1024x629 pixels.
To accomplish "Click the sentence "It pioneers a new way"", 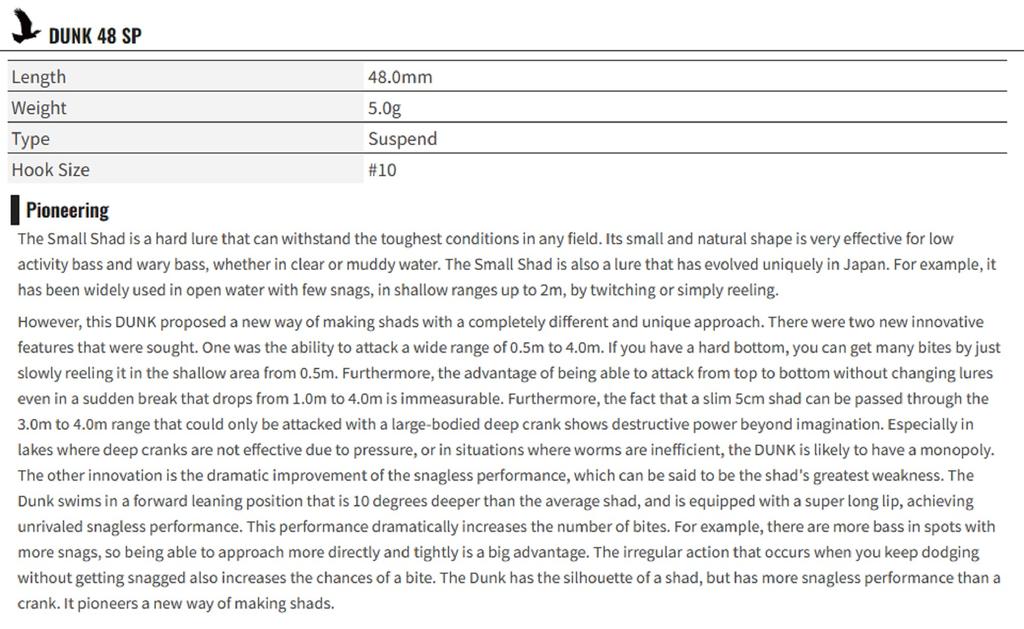I will [199, 603].
